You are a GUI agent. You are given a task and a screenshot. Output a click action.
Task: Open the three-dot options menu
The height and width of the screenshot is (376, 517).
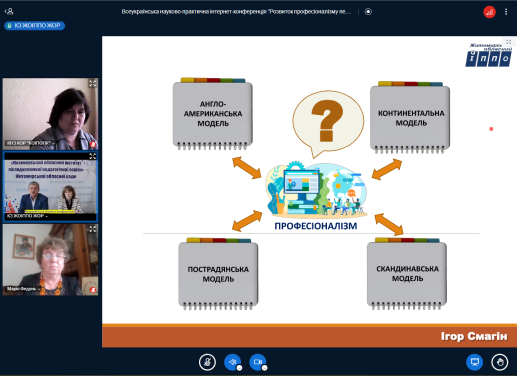click(506, 12)
